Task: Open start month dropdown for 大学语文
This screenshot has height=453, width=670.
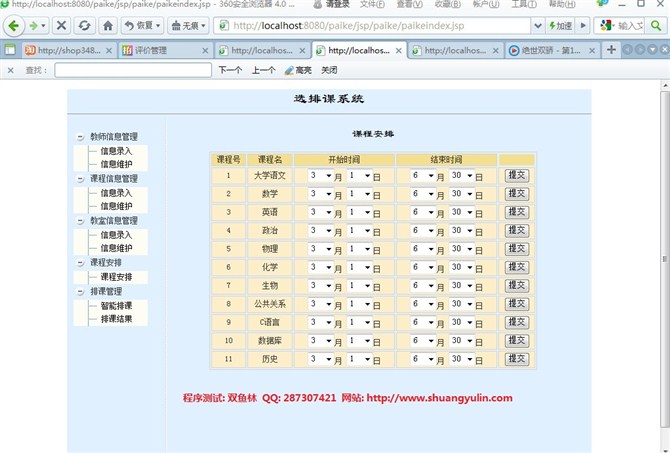Action: pos(320,176)
